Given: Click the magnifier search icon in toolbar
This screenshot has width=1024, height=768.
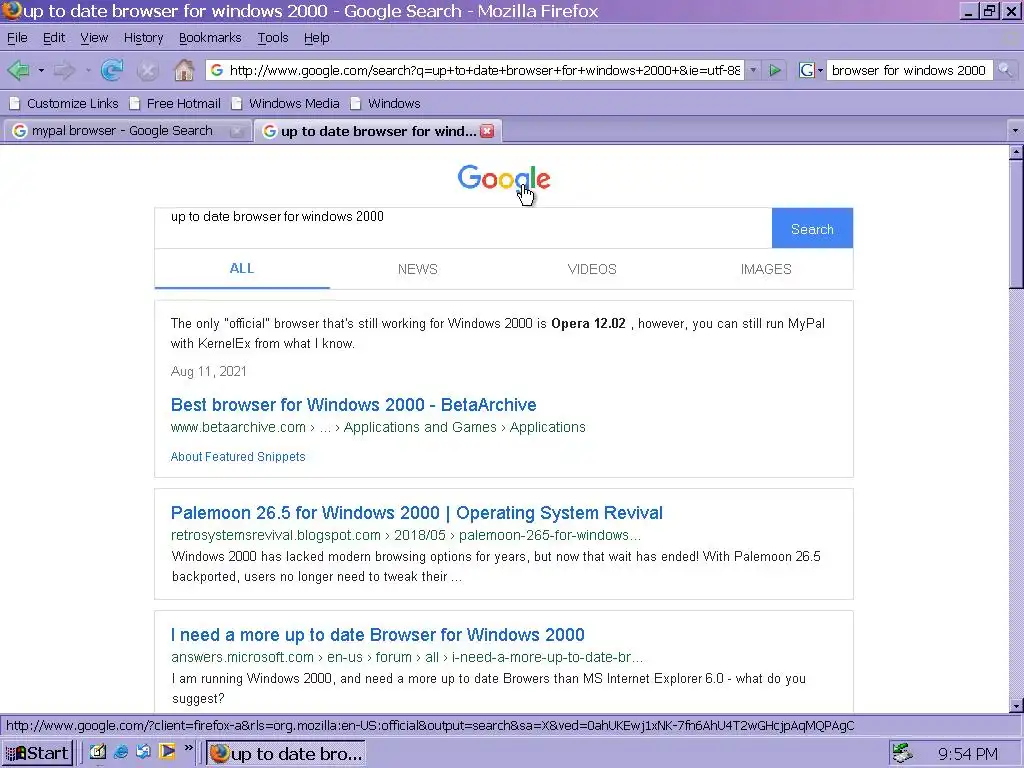Looking at the screenshot, I should [1005, 70].
